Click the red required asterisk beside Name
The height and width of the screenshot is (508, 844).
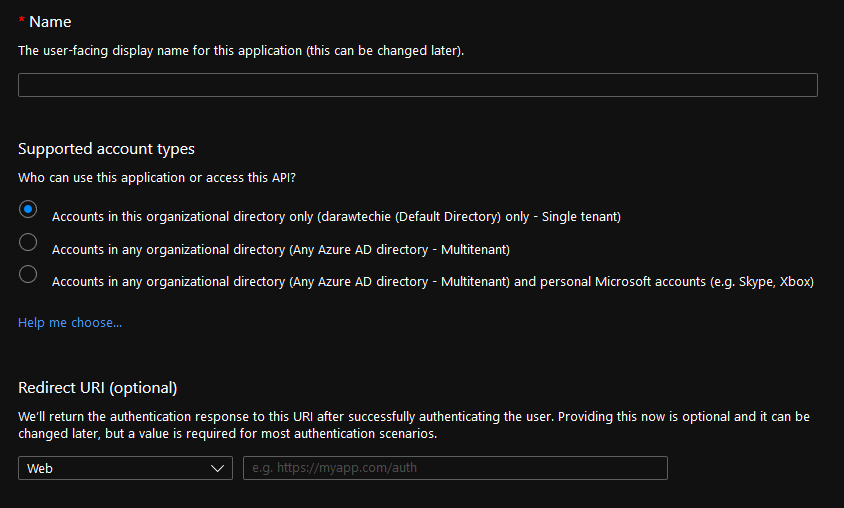(22, 22)
